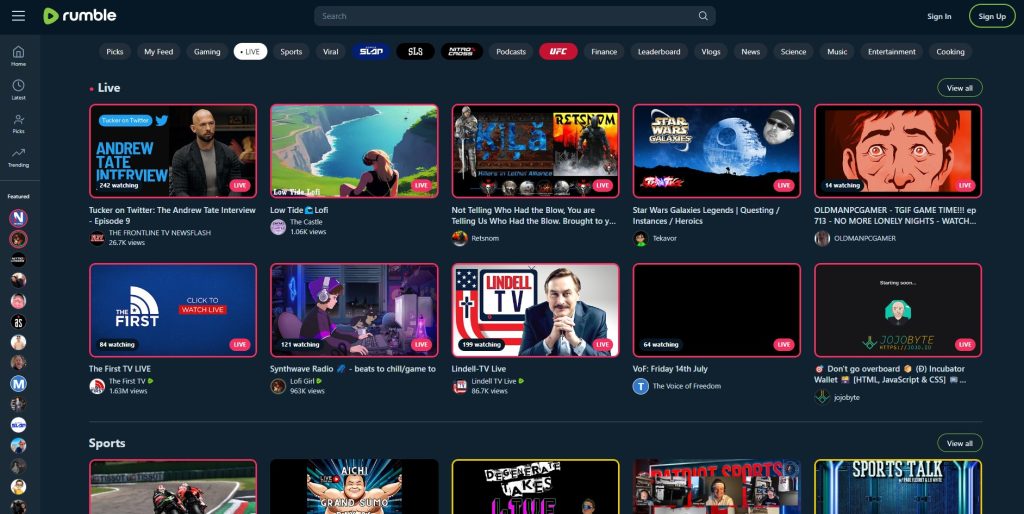Click the search magnifier icon
The height and width of the screenshot is (514, 1024).
(x=703, y=16)
